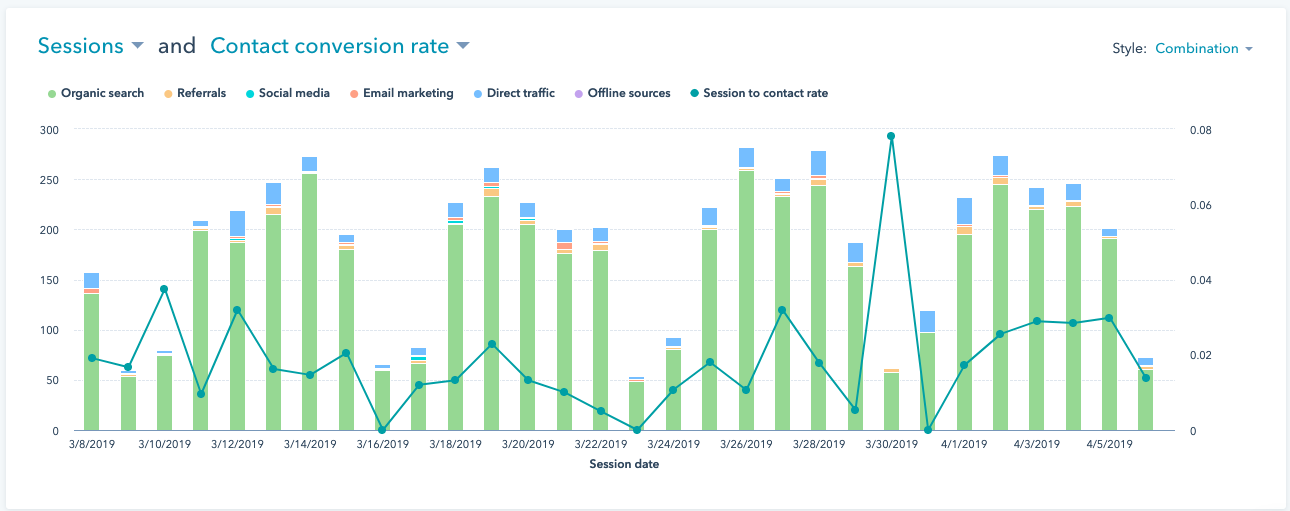The height and width of the screenshot is (511, 1290).
Task: Toggle Email marketing legend series
Action: tap(401, 93)
